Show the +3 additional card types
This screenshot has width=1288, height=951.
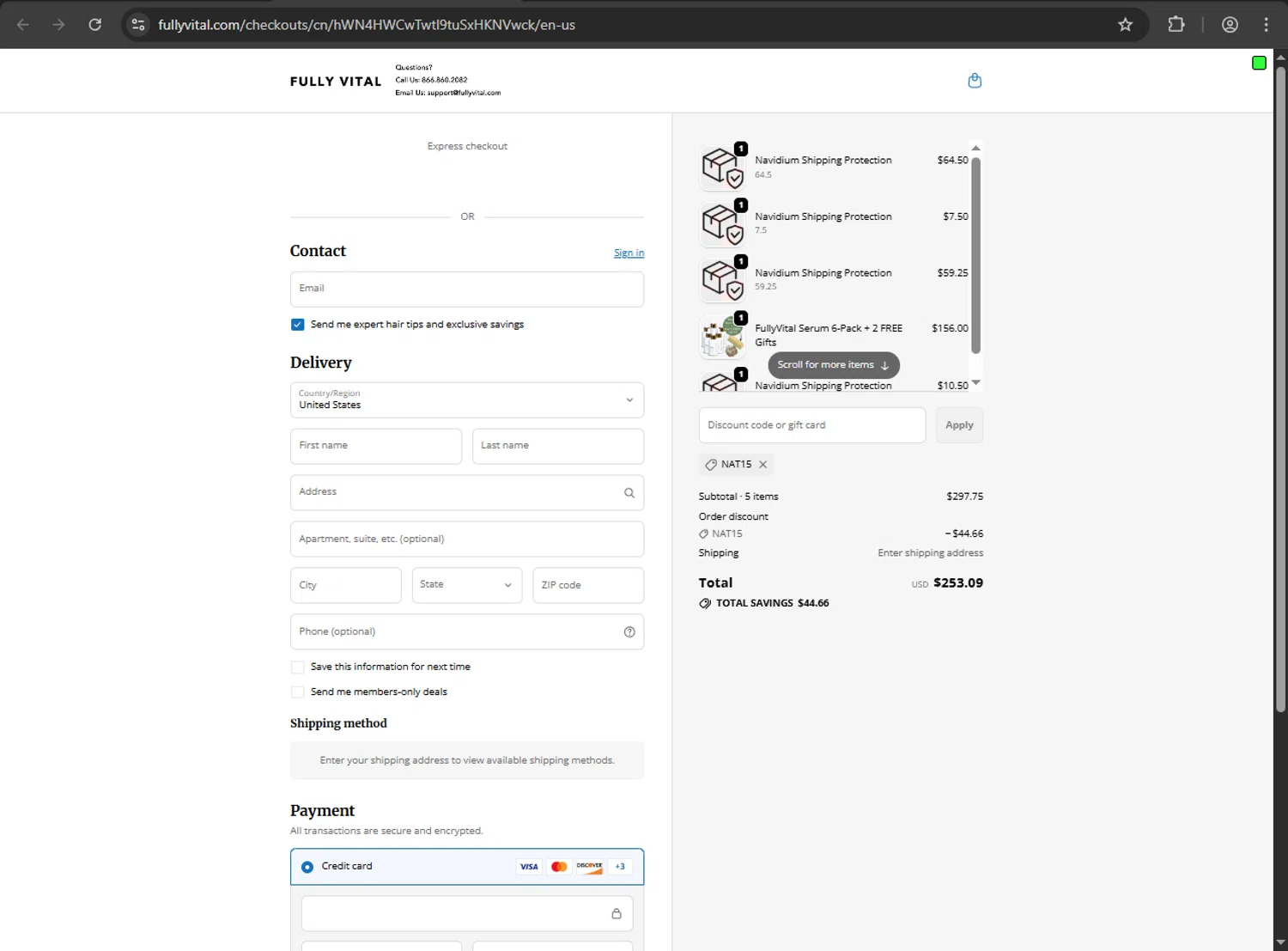[x=620, y=867]
